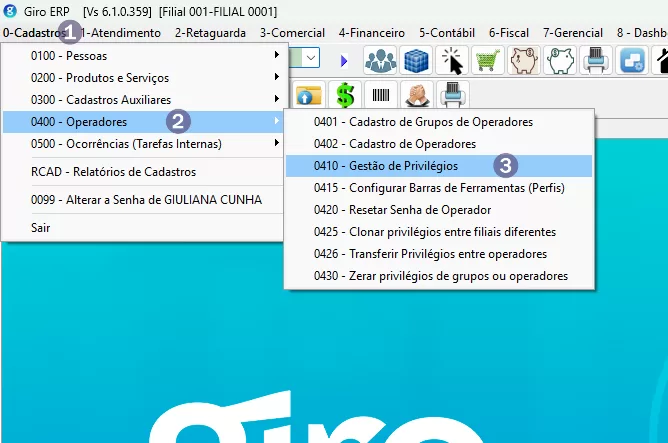Image resolution: width=668 pixels, height=443 pixels.
Task: Click the people group icon in toolbar
Action: point(380,61)
